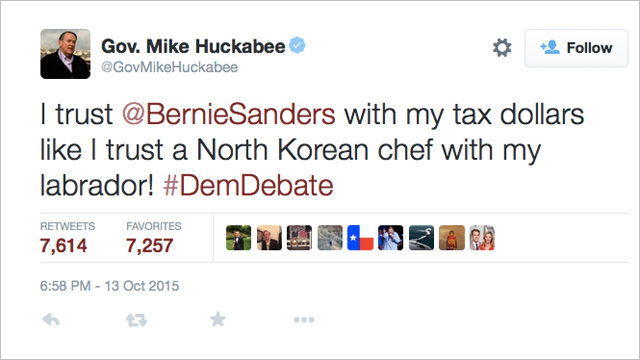This screenshot has height=360, width=640.
Task: Open the @GovMikeHuckabee handle link
Action: 169,67
